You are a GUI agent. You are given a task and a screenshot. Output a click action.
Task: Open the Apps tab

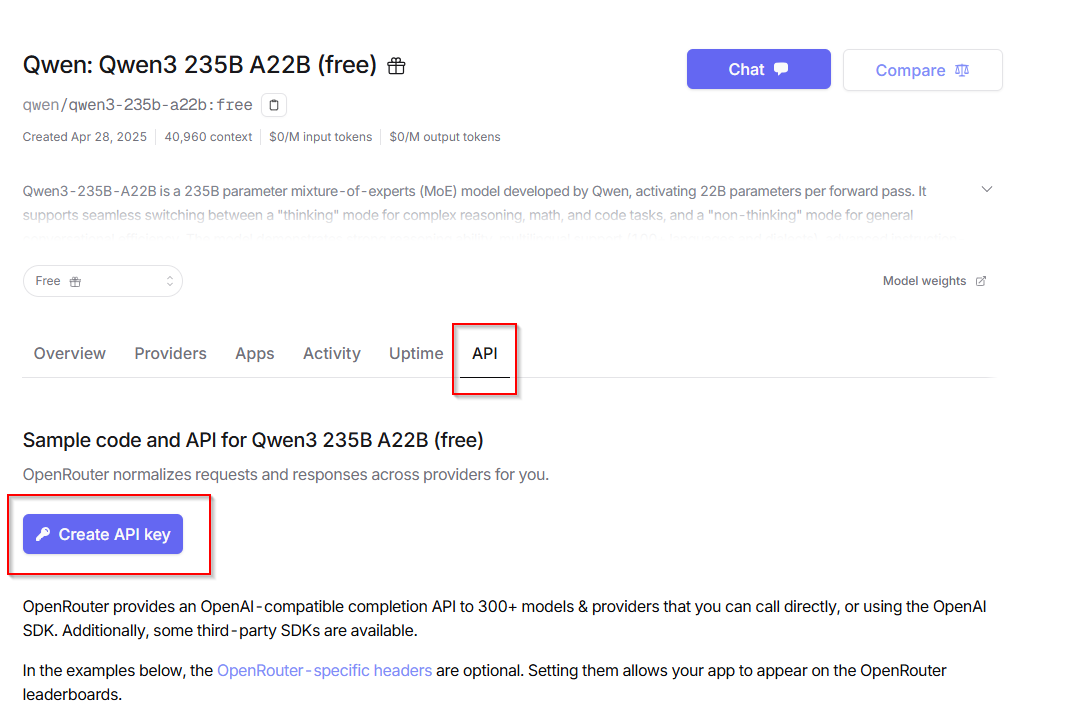coord(254,353)
